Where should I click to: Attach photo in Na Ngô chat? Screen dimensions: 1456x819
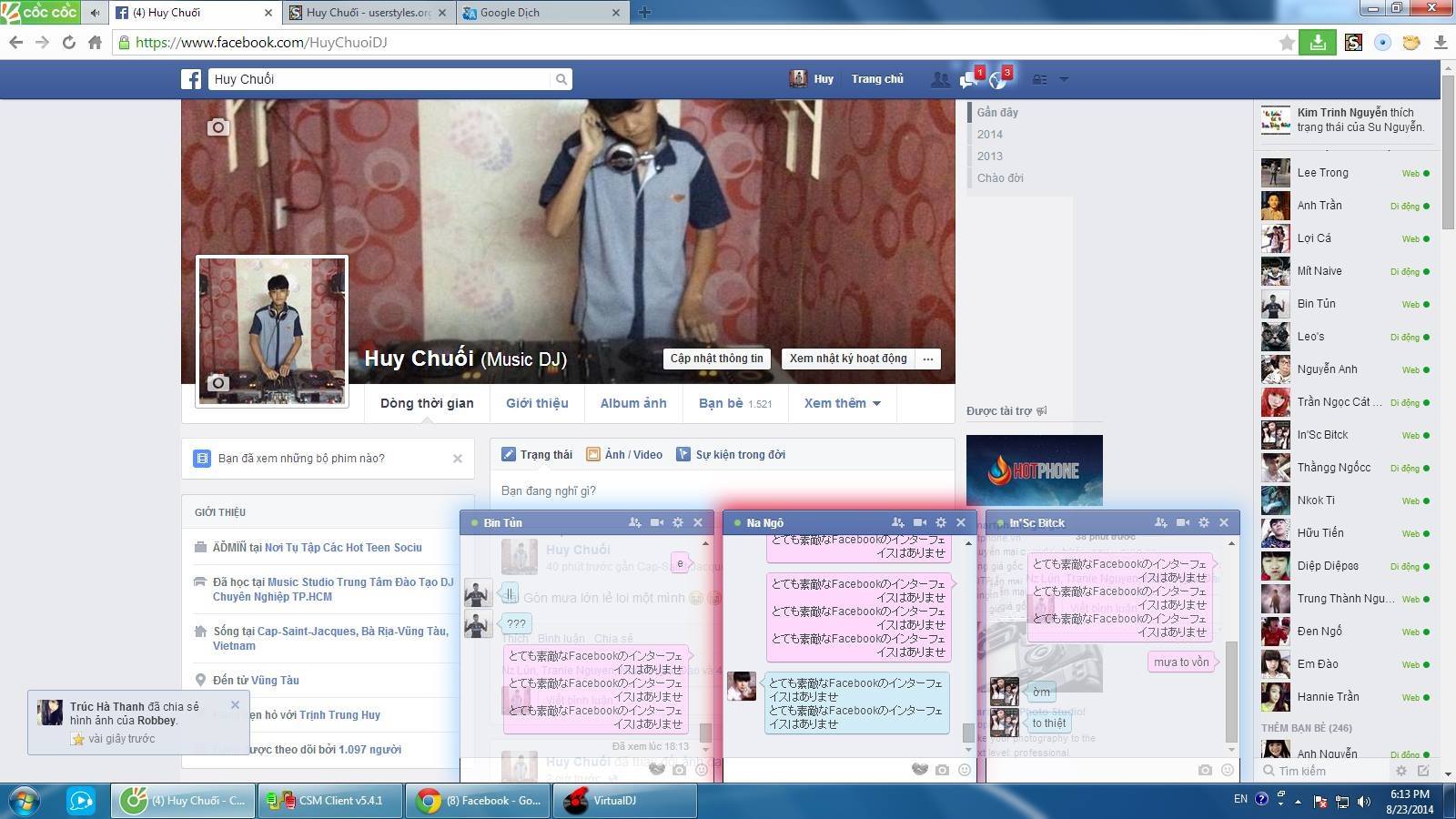943,770
